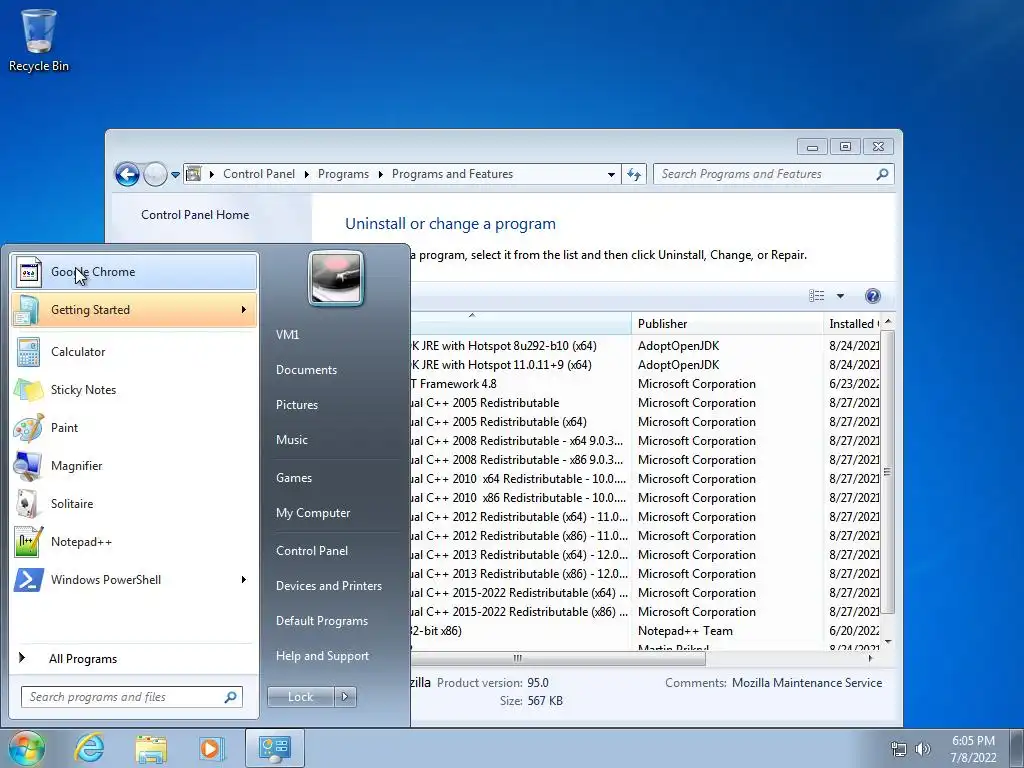Open Documents from the Start menu
This screenshot has width=1024, height=768.
point(306,370)
